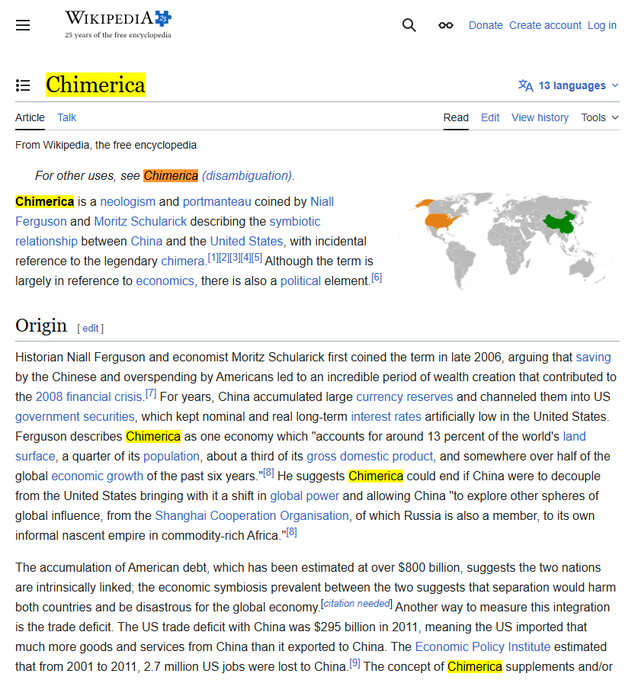Open the gross domestic product link

370,456
